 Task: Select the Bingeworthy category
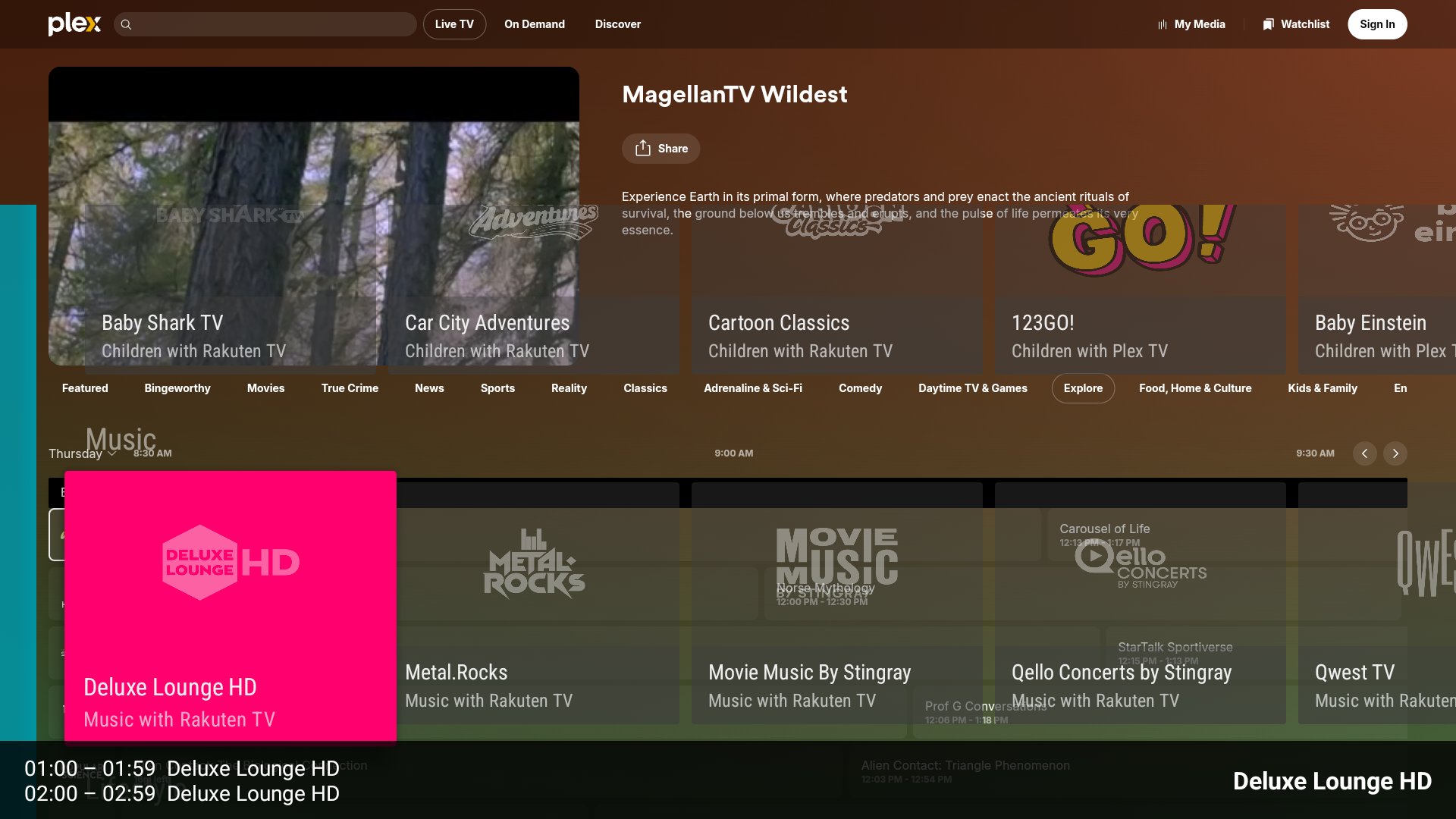coord(177,388)
